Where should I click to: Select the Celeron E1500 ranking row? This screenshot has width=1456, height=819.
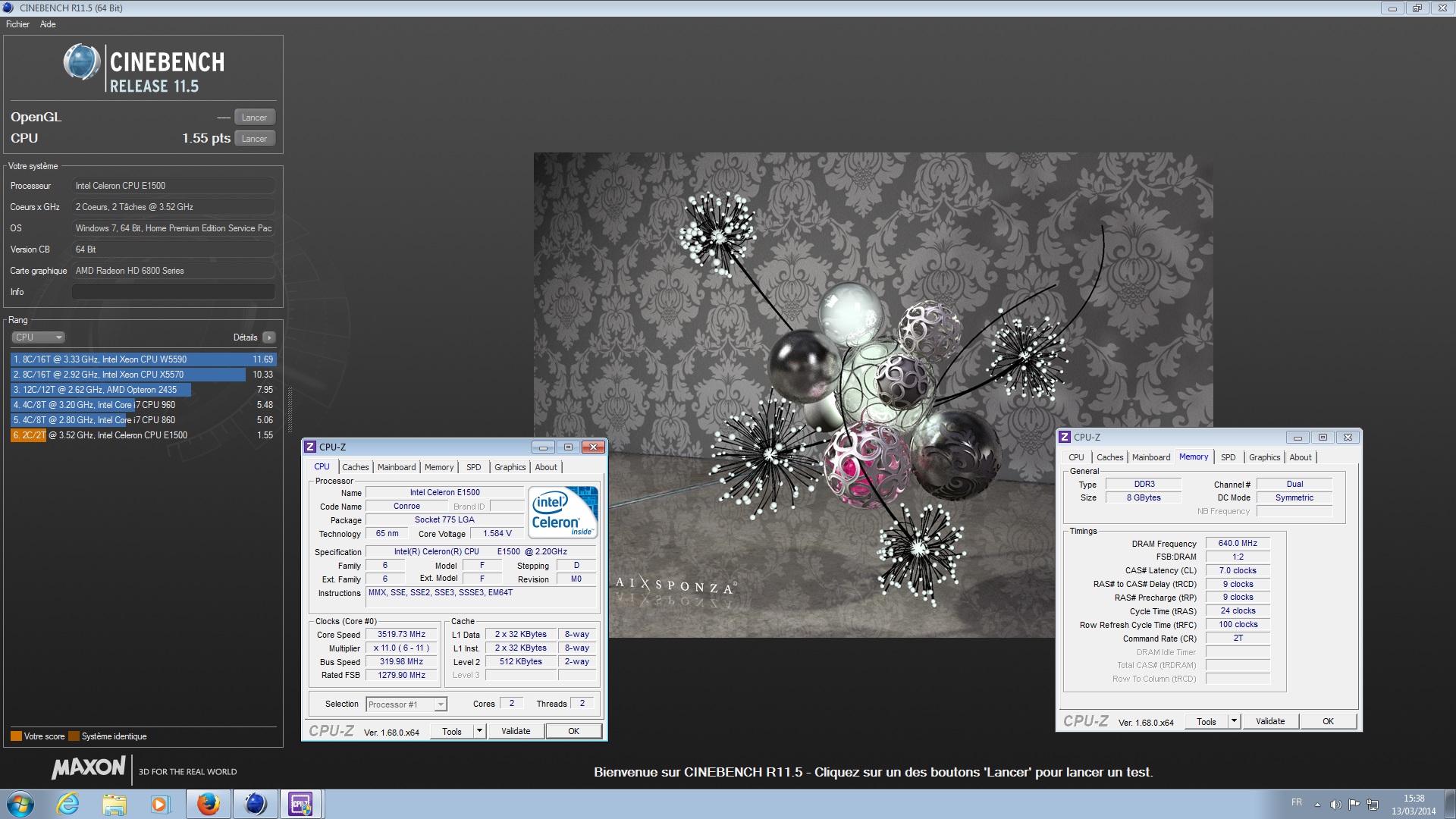click(x=143, y=435)
